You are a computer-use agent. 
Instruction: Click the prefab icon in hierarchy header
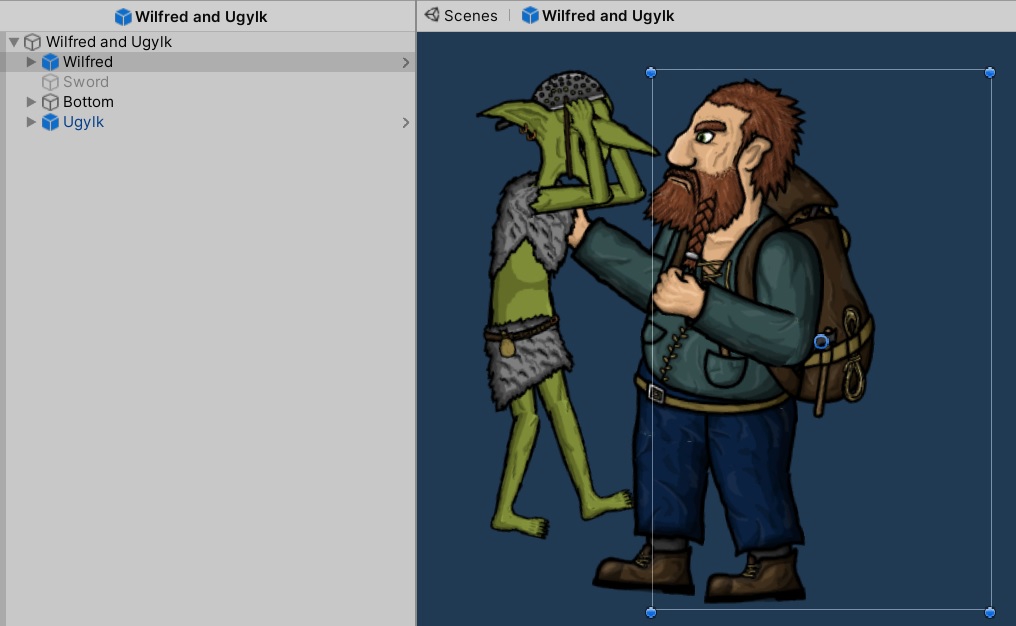123,17
